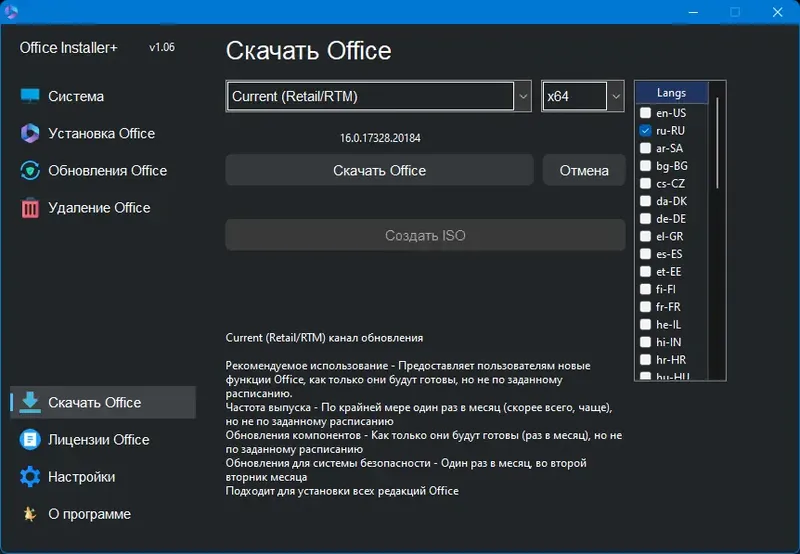The width and height of the screenshot is (800, 554).
Task: Click the Langs list scrollbar
Action: [717, 140]
